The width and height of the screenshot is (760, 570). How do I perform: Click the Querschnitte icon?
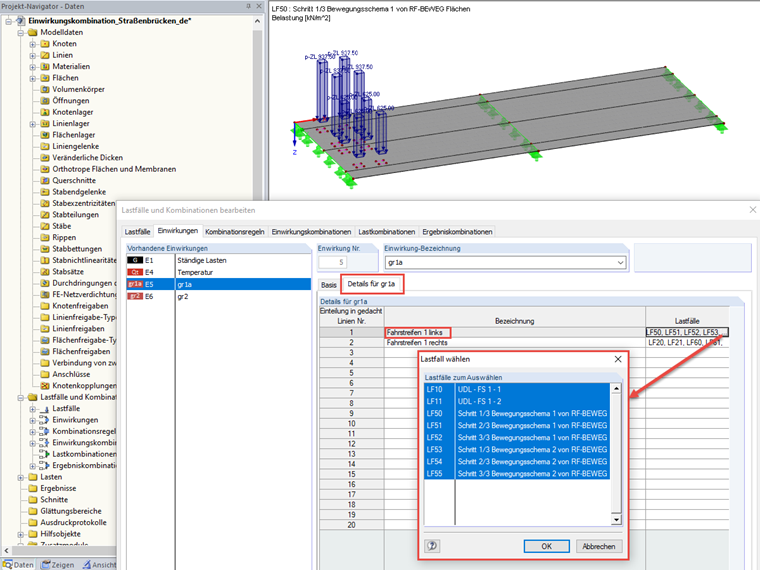pyautogui.click(x=45, y=180)
